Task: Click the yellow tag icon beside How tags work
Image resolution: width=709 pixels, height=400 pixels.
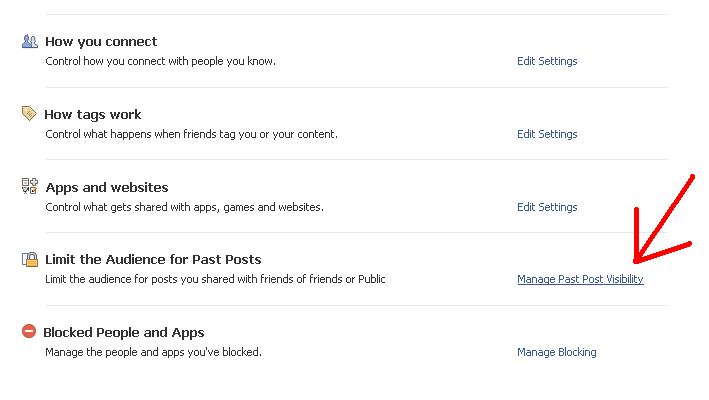Action: [x=29, y=113]
